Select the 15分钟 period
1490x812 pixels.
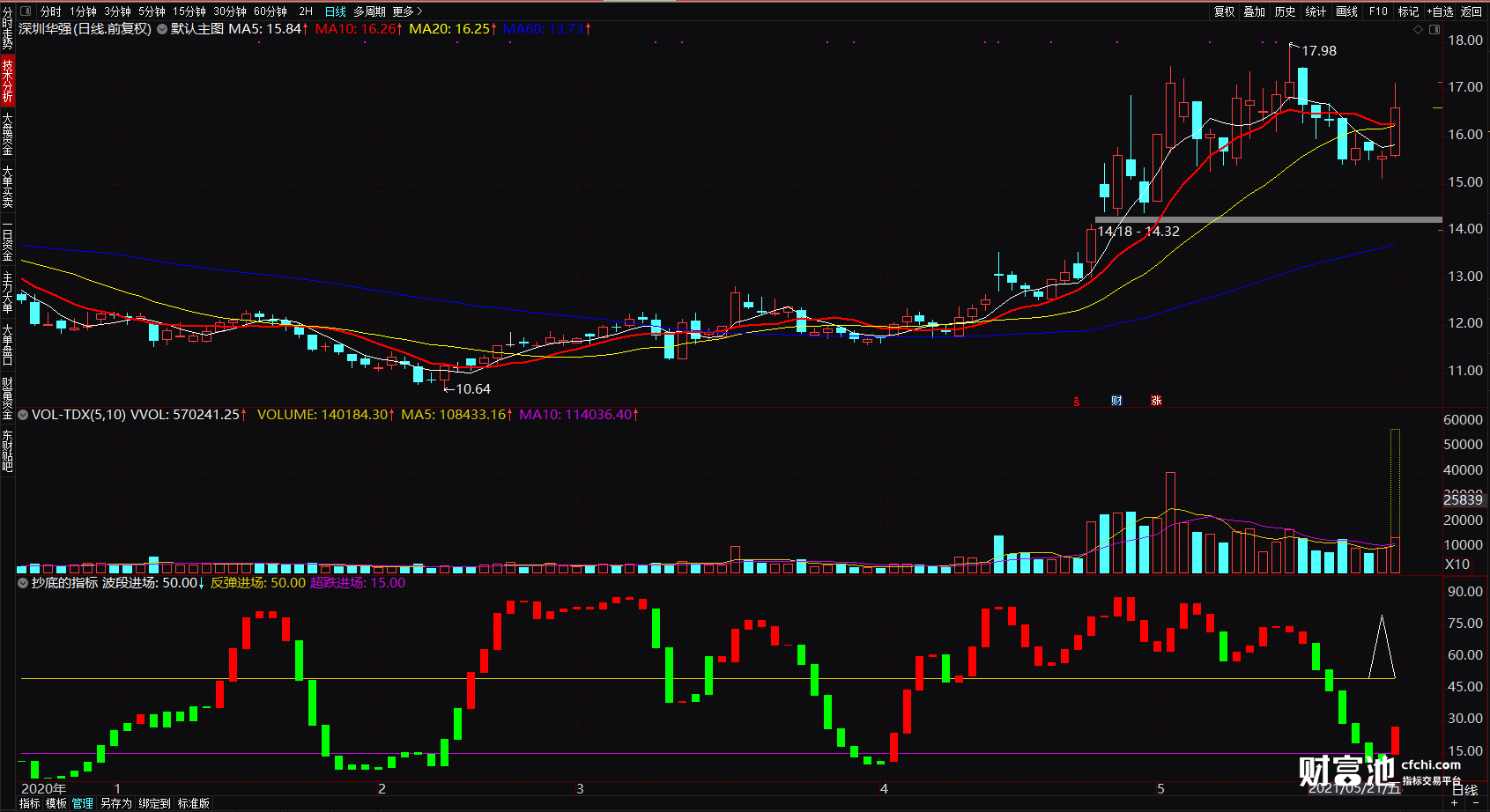pos(189,11)
